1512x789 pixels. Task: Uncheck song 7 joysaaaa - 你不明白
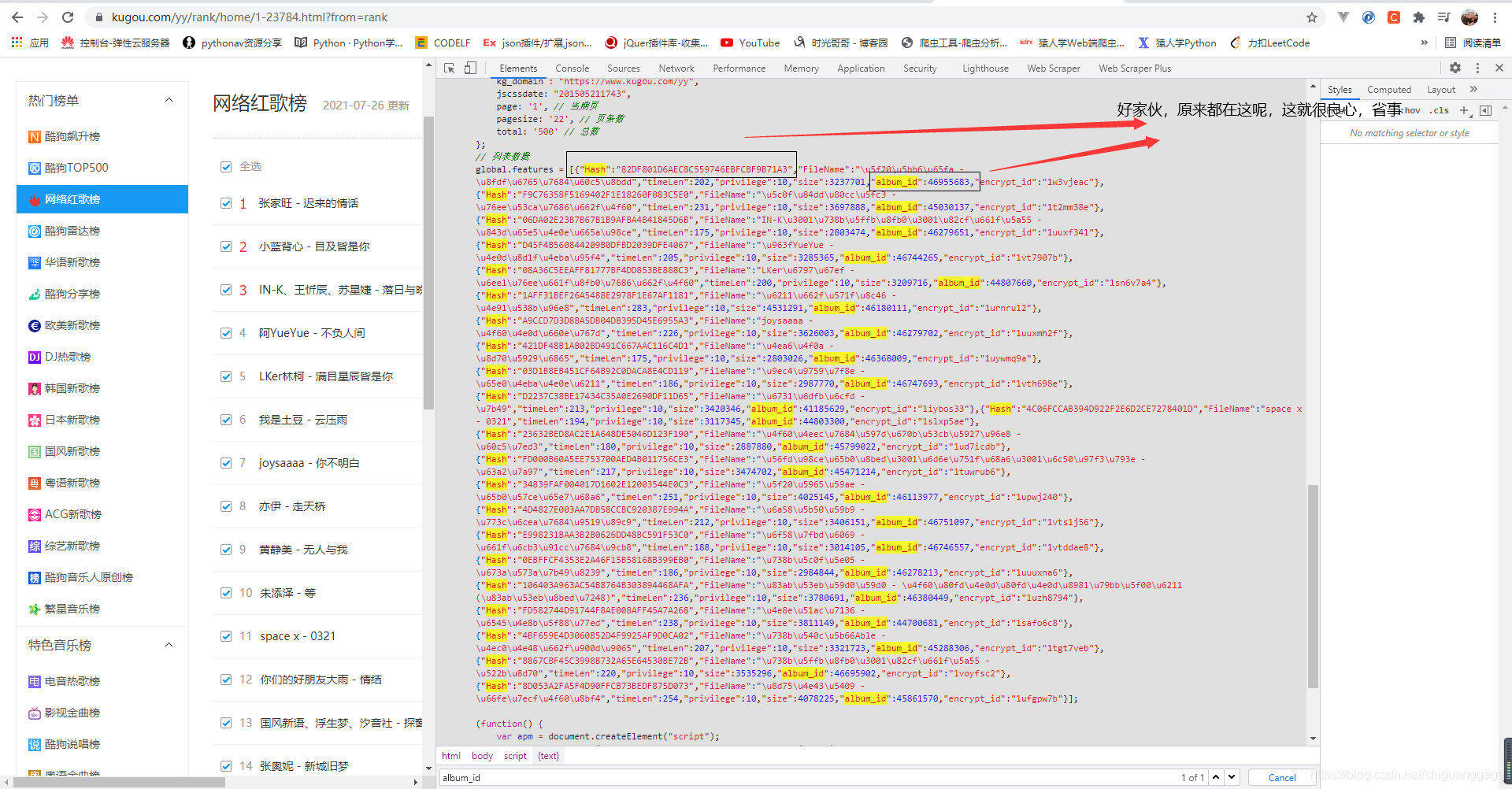226,463
